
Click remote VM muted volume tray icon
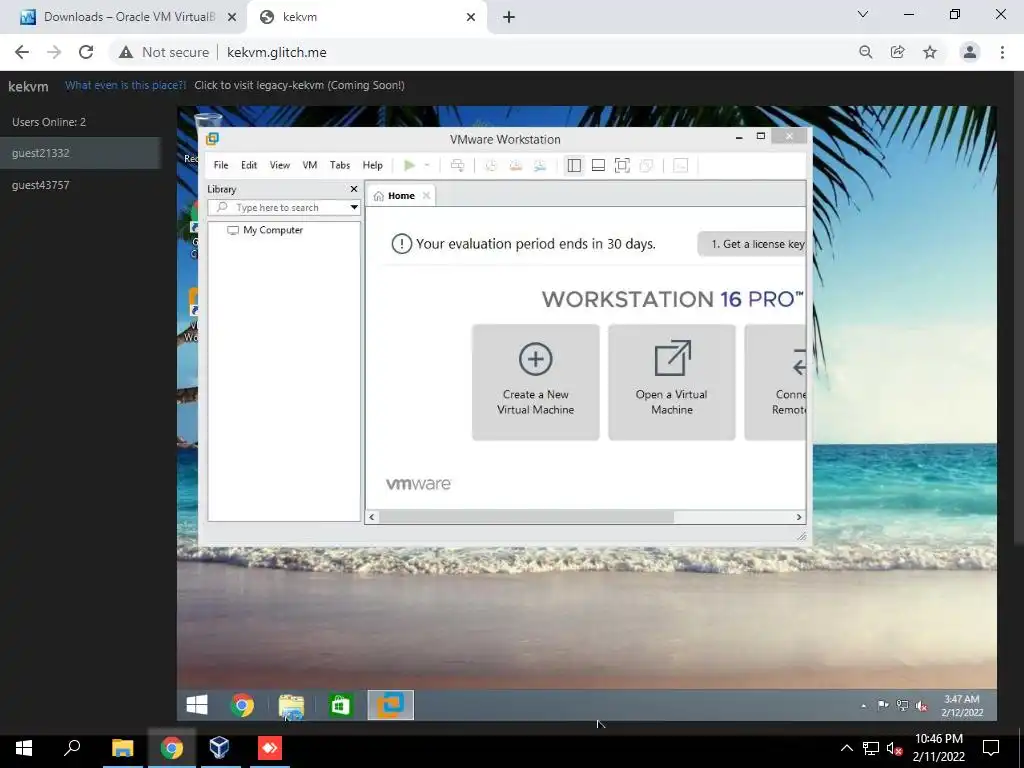(x=921, y=705)
